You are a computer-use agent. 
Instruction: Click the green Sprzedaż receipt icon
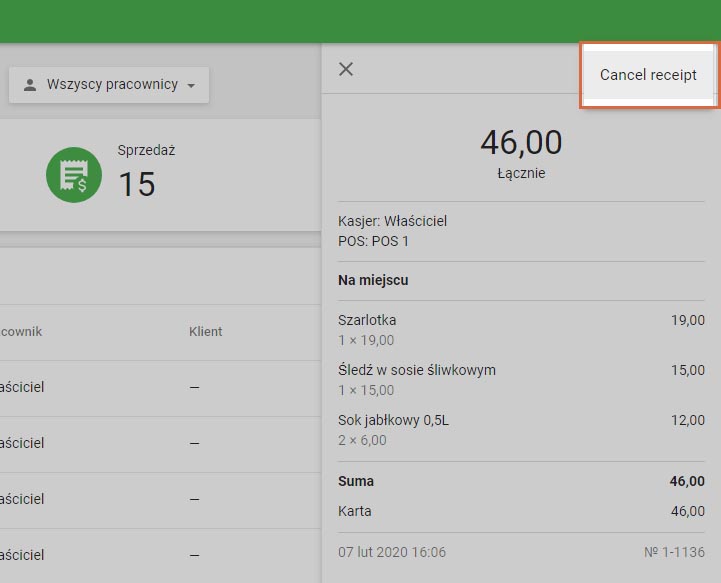click(74, 175)
